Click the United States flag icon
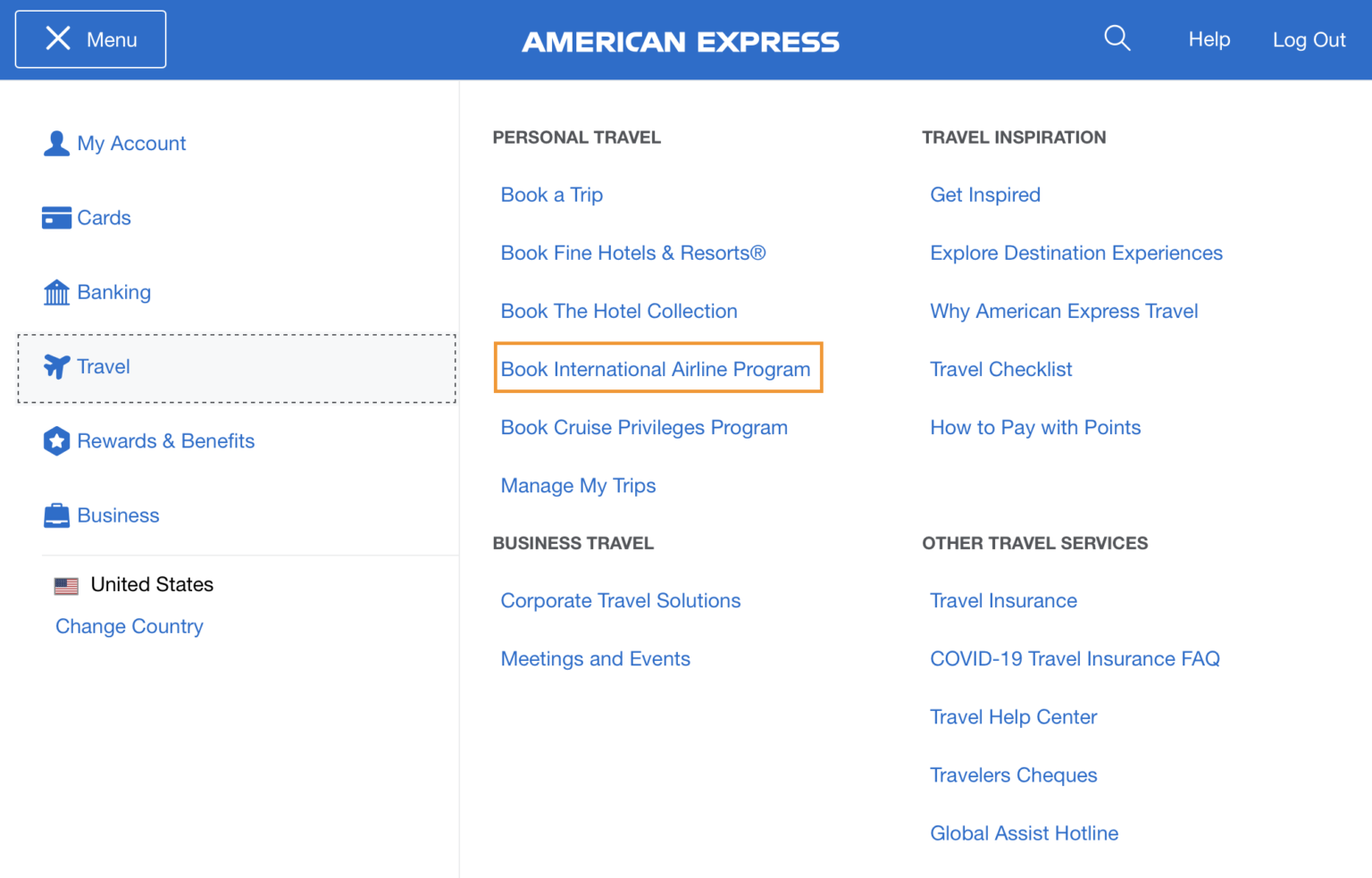Image resolution: width=1372 pixels, height=878 pixels. (x=66, y=584)
